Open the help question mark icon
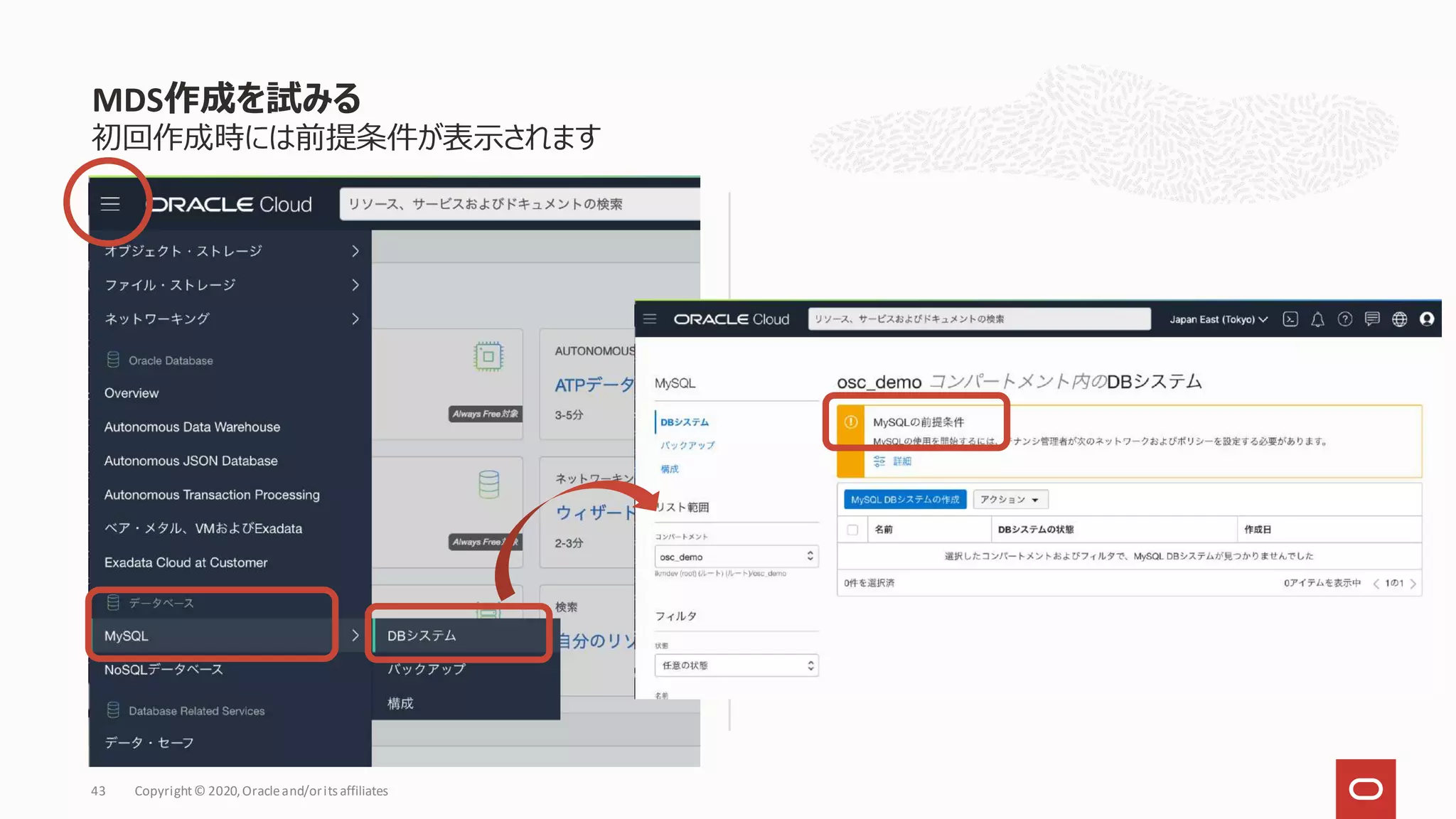 [x=1345, y=319]
